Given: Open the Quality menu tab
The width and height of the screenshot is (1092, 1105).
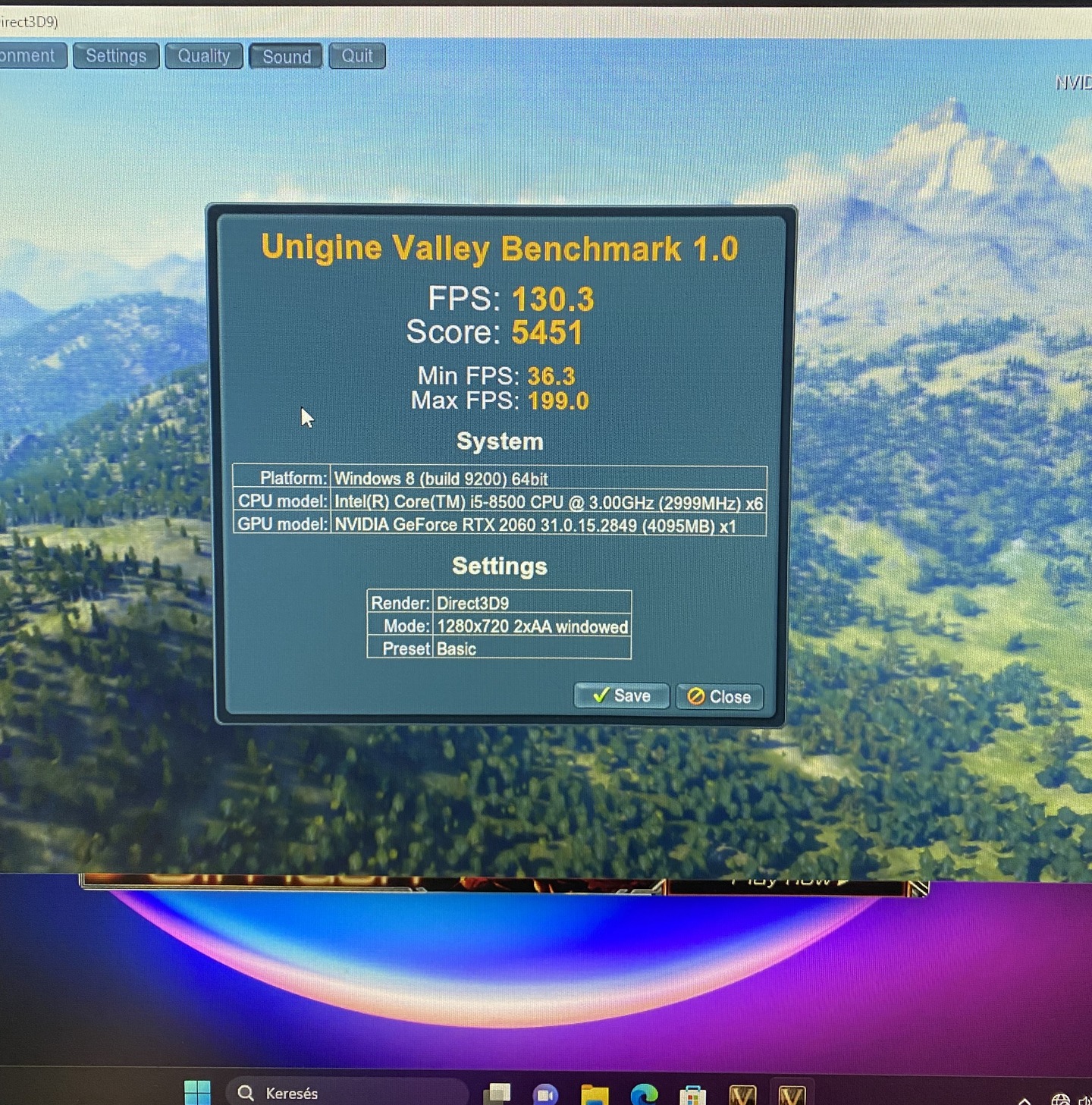Looking at the screenshot, I should click(x=204, y=56).
